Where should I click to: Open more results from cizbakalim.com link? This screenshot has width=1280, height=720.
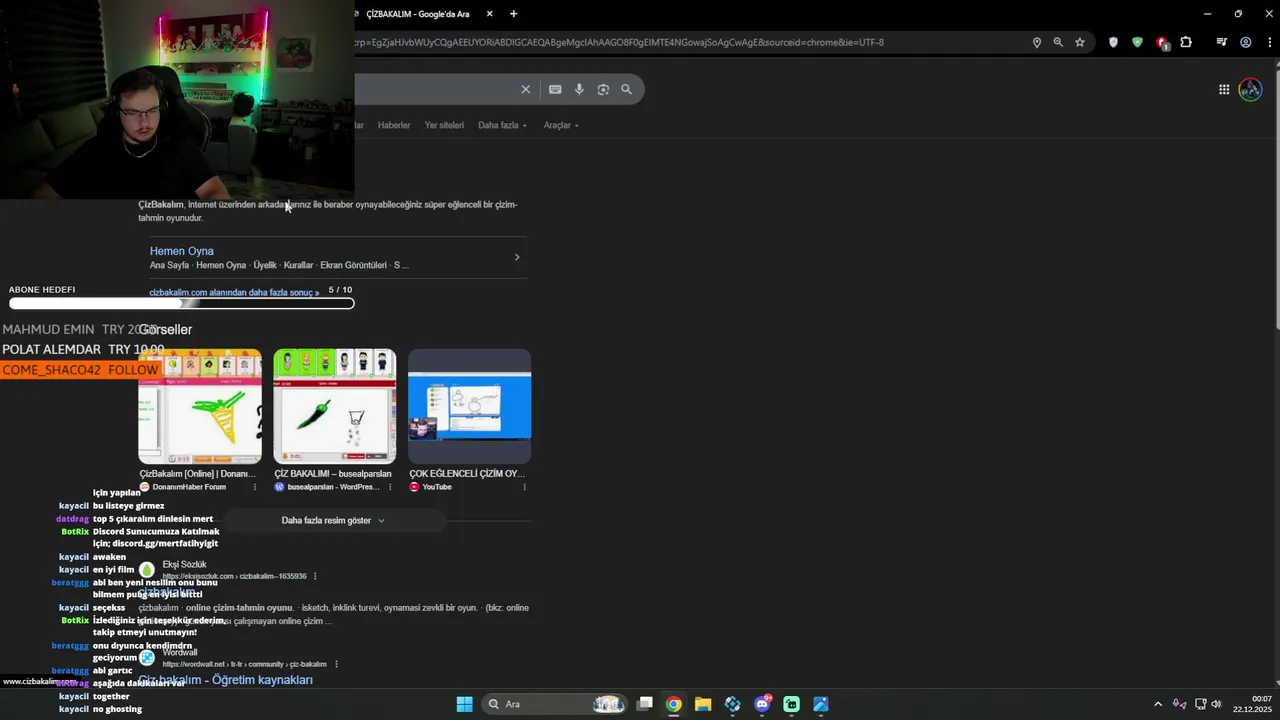236,293
